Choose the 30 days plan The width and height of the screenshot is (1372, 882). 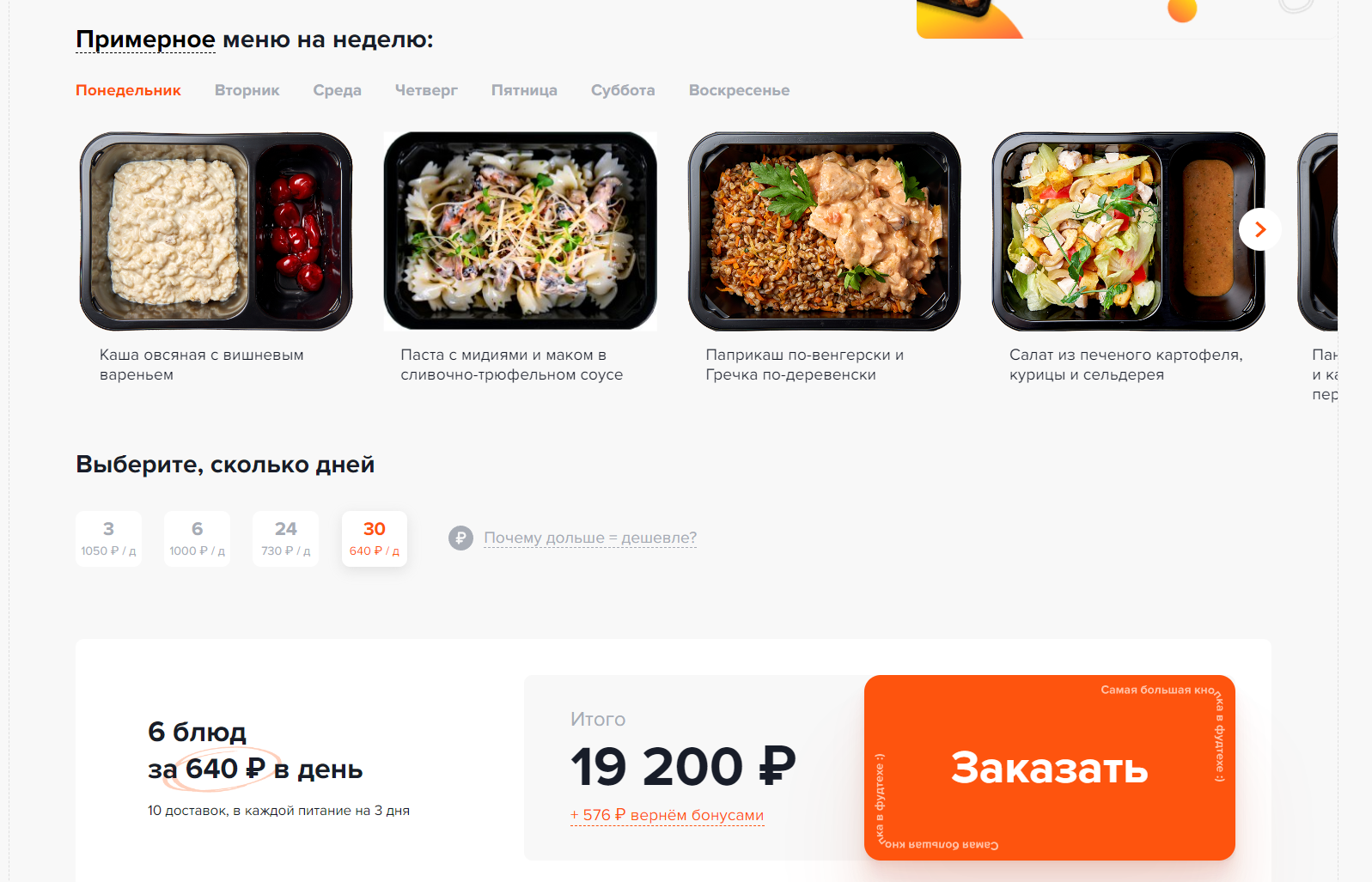tap(375, 538)
